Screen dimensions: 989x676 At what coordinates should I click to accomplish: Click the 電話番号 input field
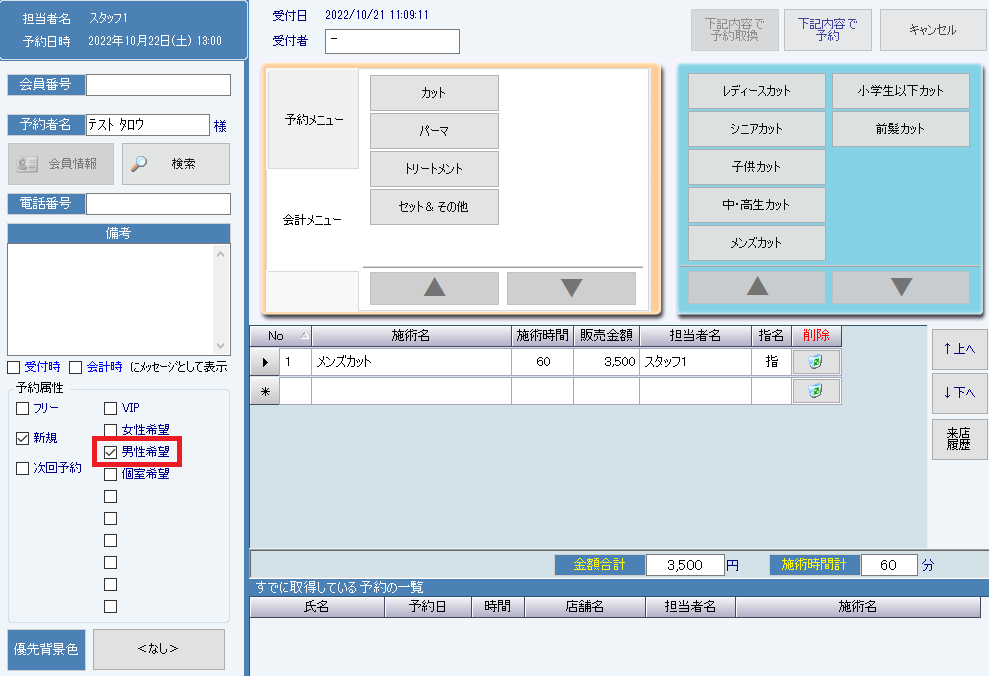tap(158, 204)
